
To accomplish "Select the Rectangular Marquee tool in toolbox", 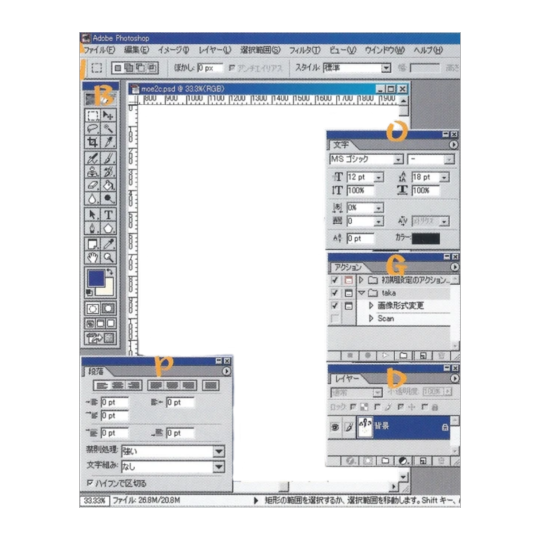I will point(92,115).
